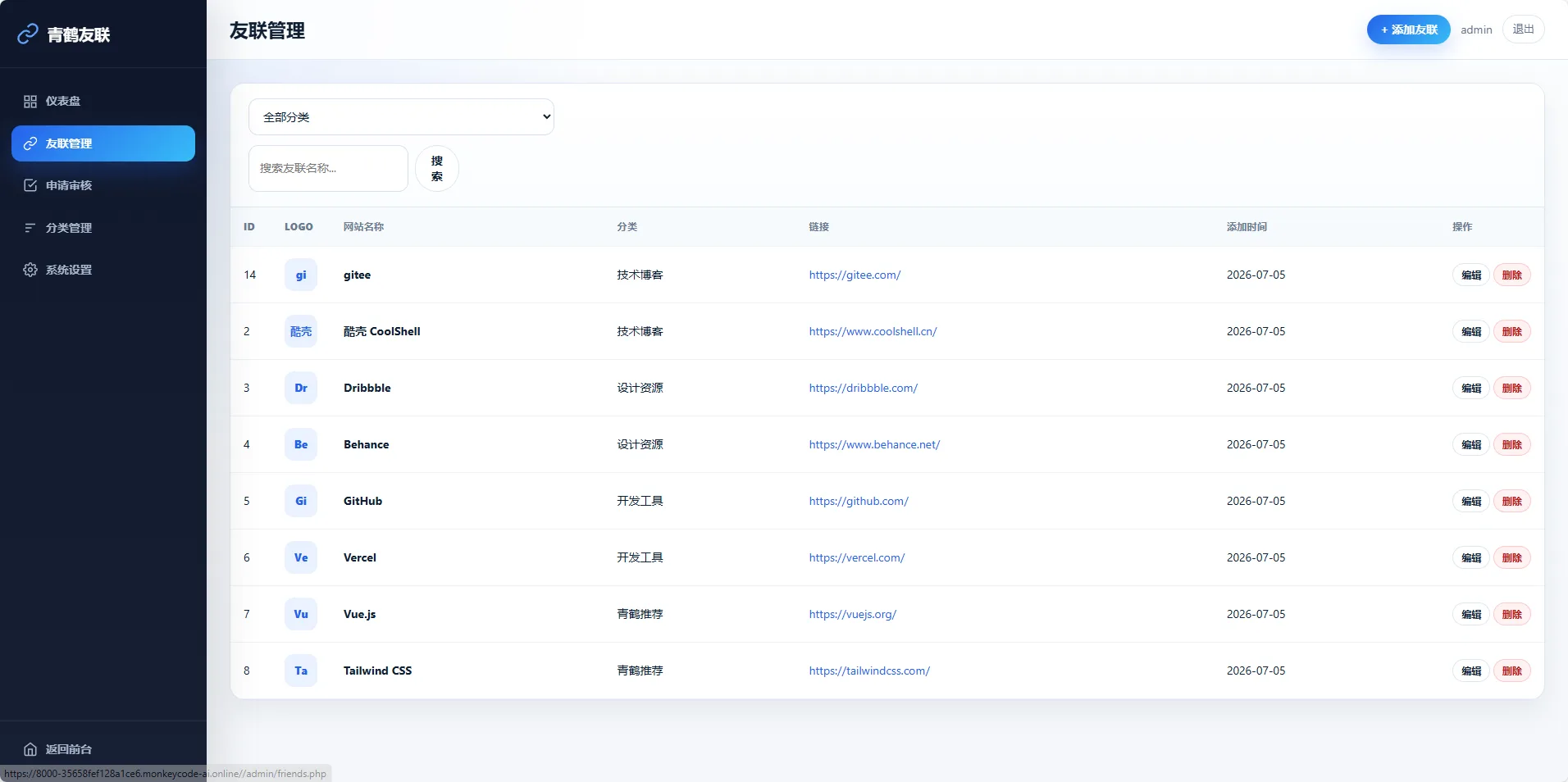Delete the 酷壳 CoolShell row
Screen dimensions: 1568x782
tap(1511, 331)
